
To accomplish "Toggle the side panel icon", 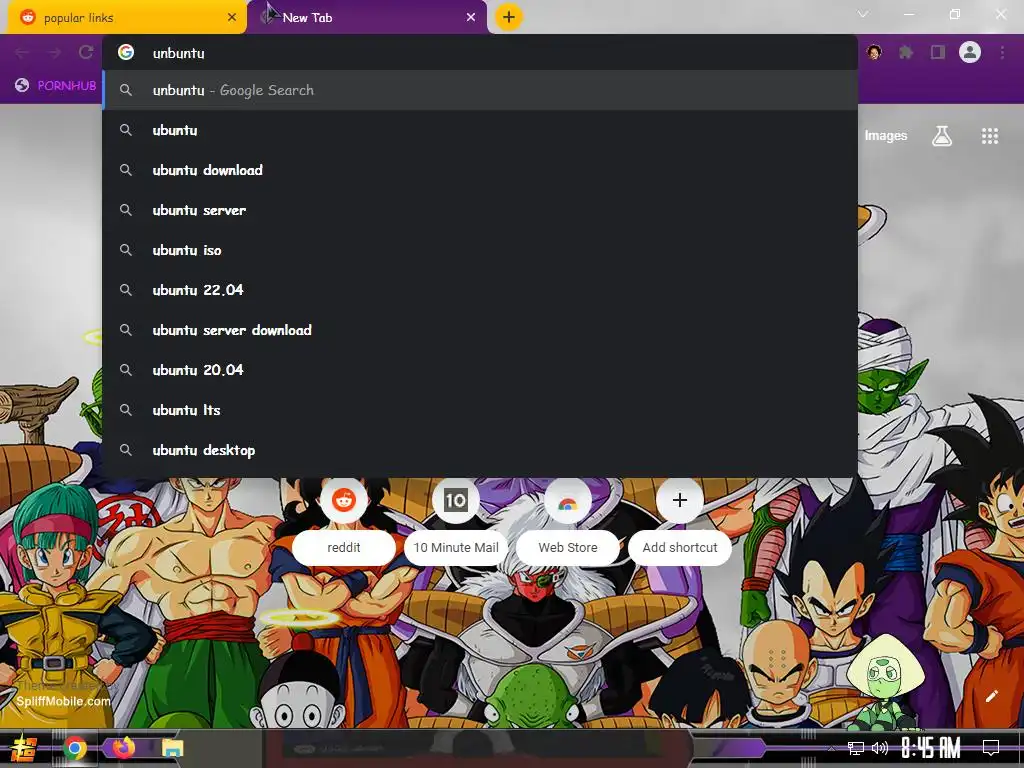I will tap(938, 52).
